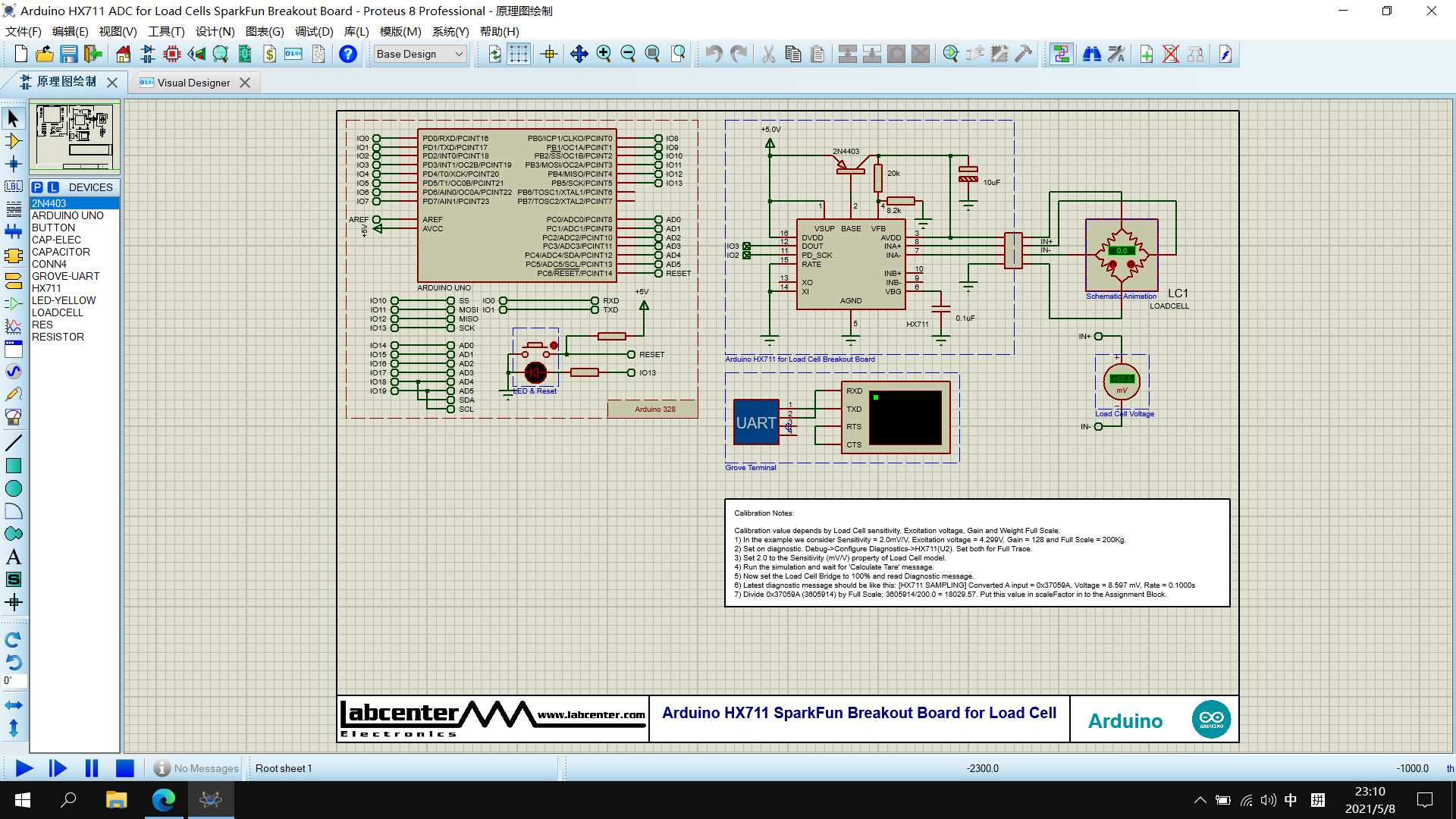The width and height of the screenshot is (1456, 819).
Task: Show hidden system tray icons chevron
Action: [1200, 799]
